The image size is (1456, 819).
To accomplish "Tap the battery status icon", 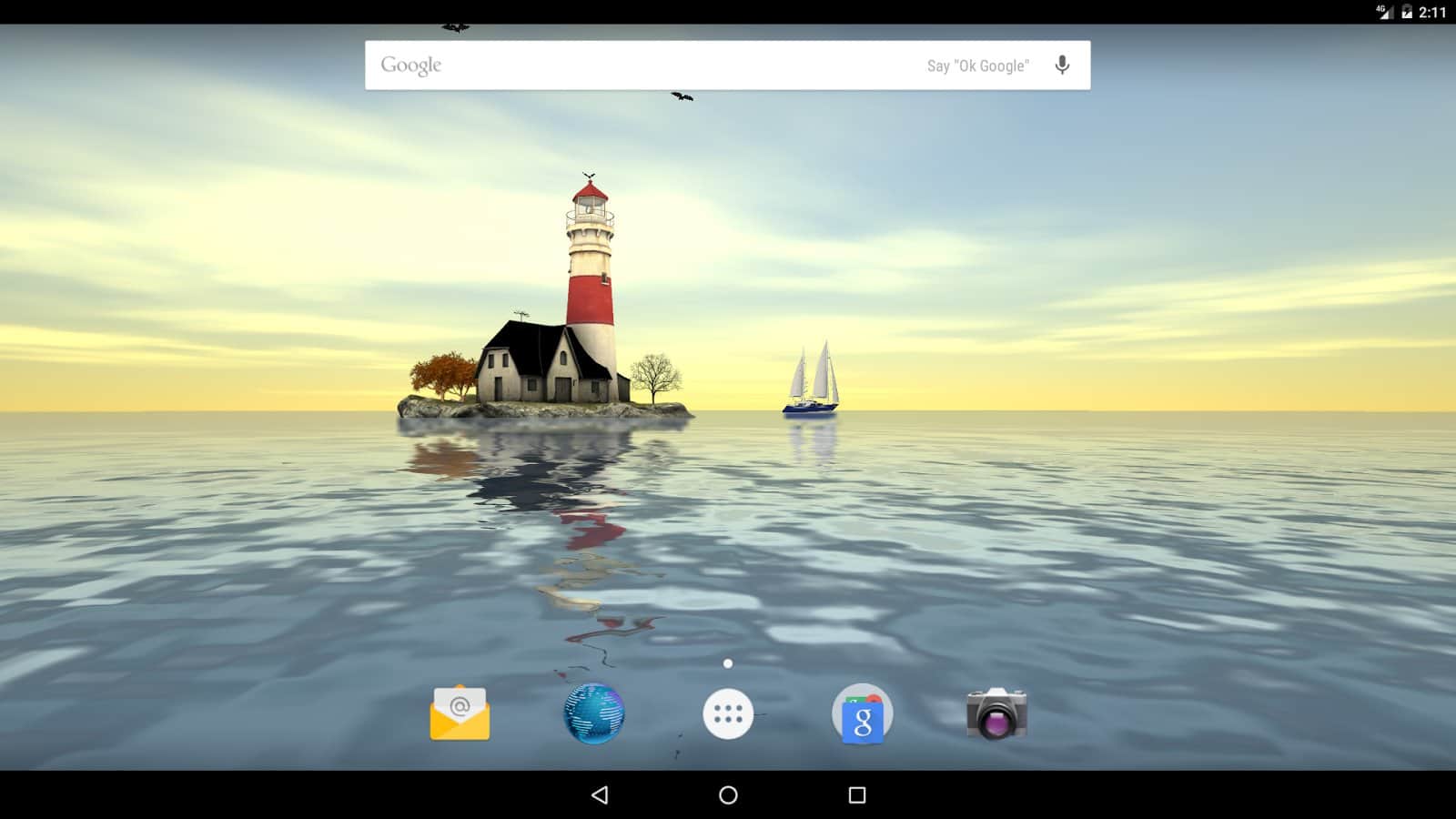I will point(1407,12).
